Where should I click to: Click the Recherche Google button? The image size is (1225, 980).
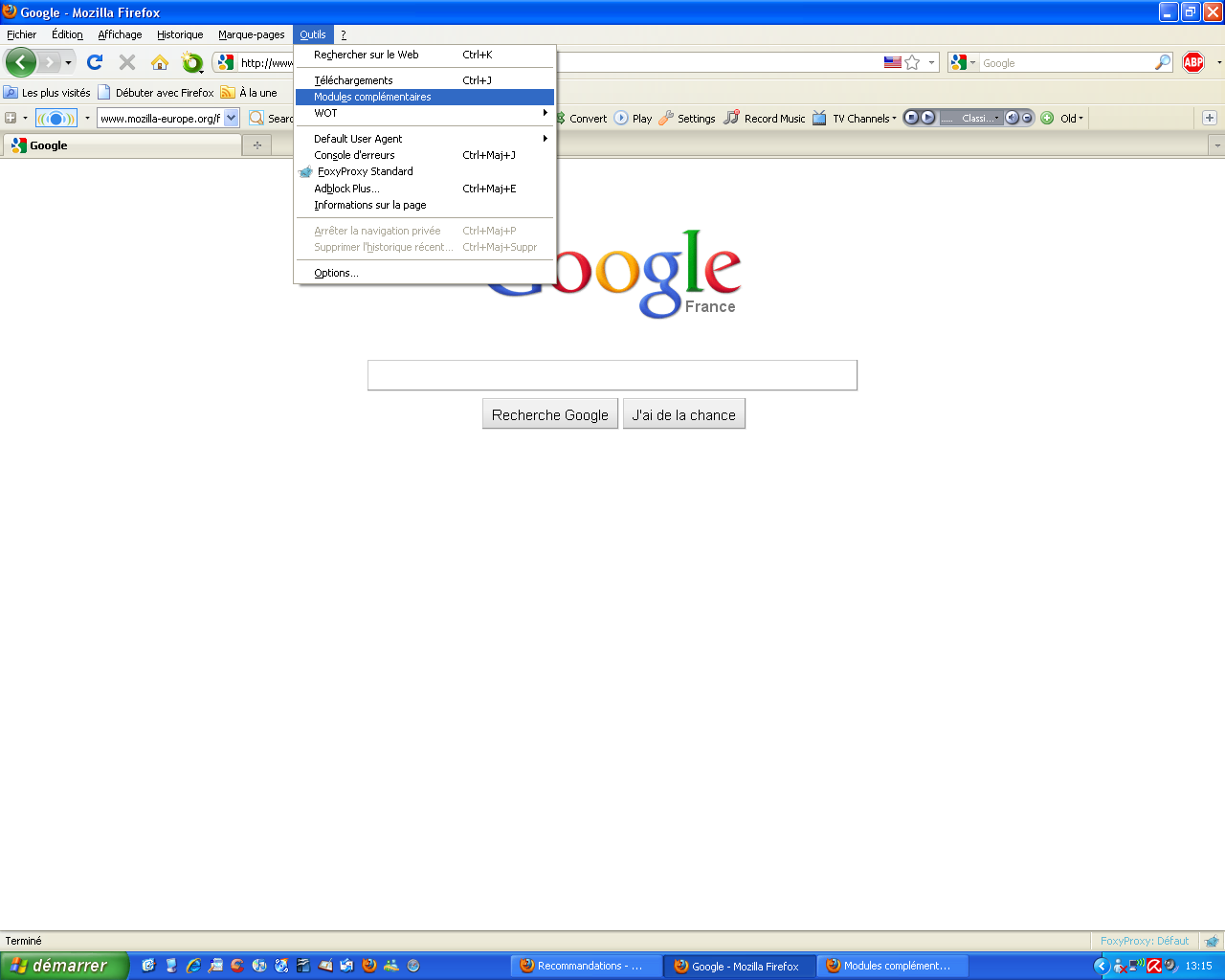click(x=549, y=414)
